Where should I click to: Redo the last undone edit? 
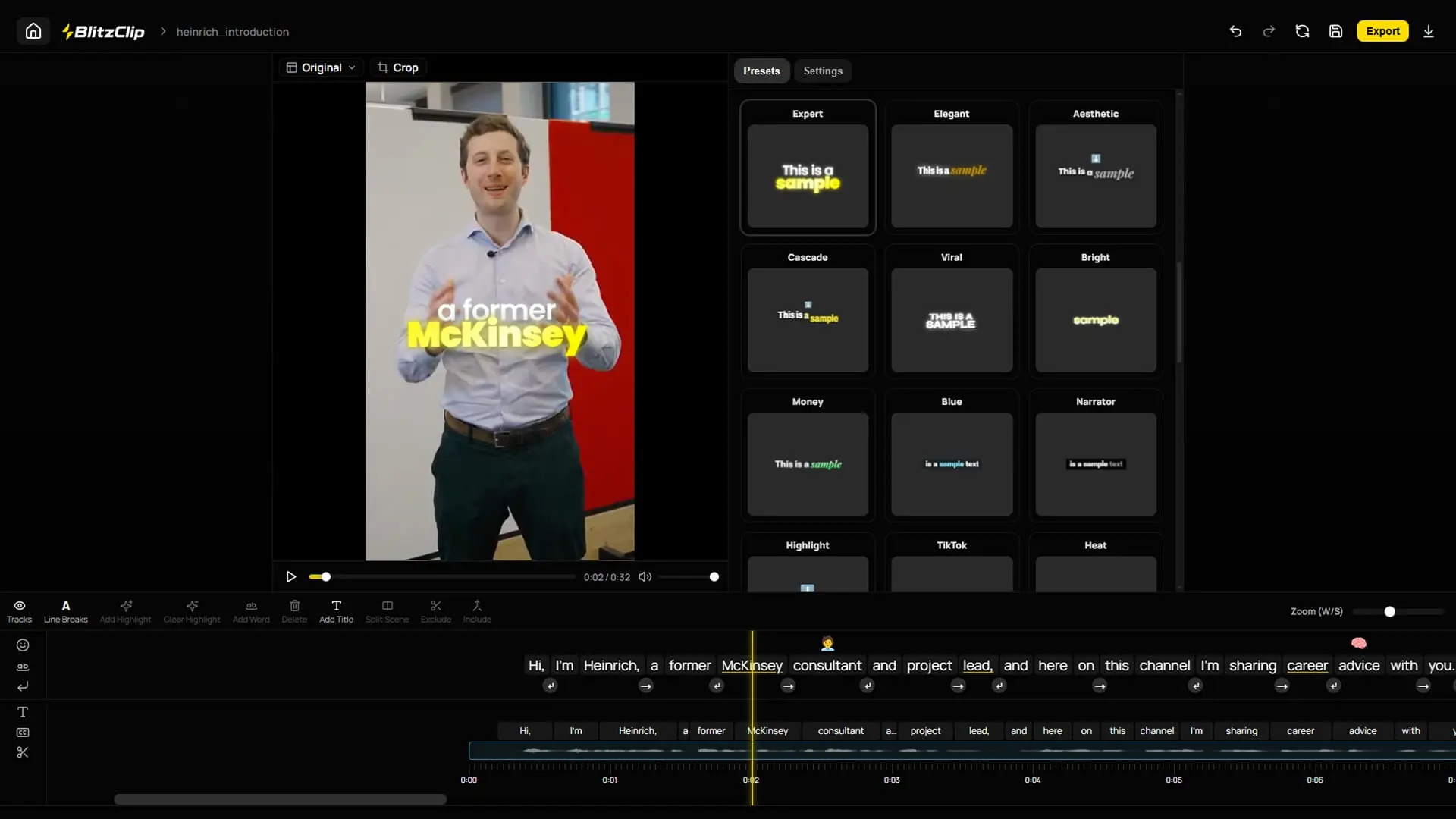(1269, 31)
